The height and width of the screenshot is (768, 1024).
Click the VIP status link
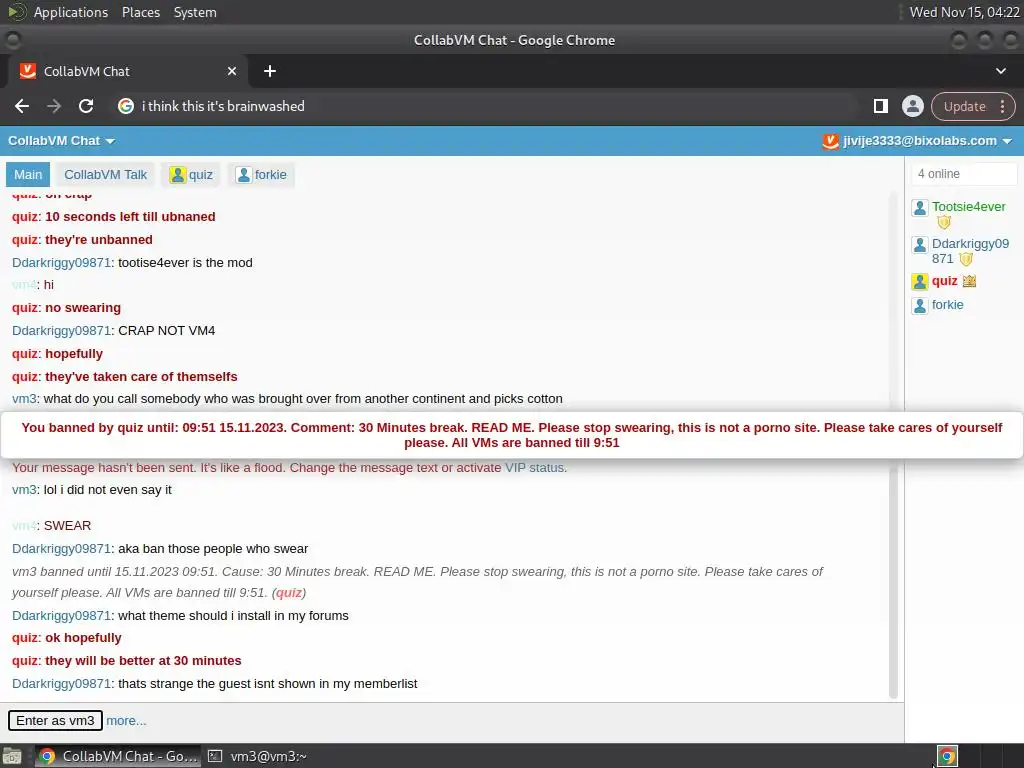pyautogui.click(x=534, y=468)
